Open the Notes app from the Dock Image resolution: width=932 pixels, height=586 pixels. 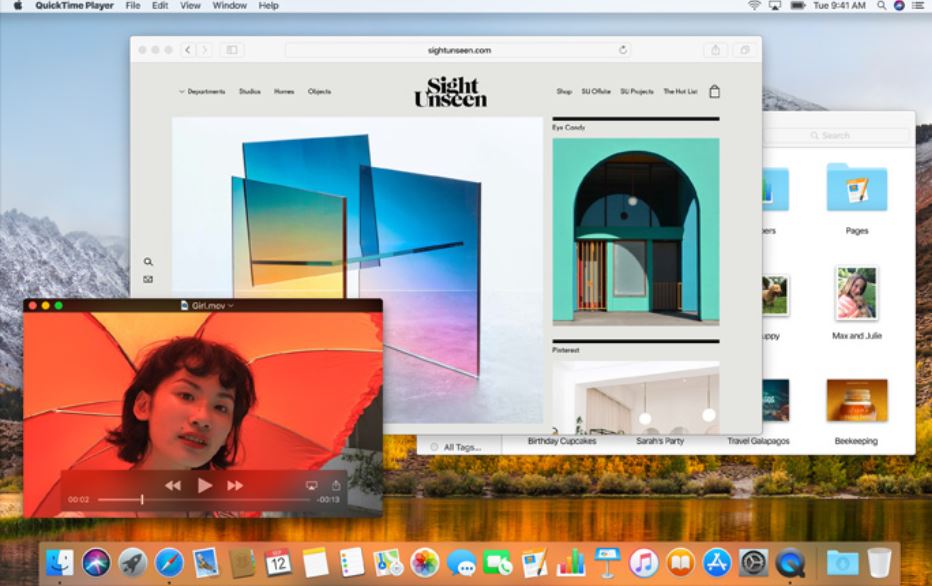click(x=315, y=562)
